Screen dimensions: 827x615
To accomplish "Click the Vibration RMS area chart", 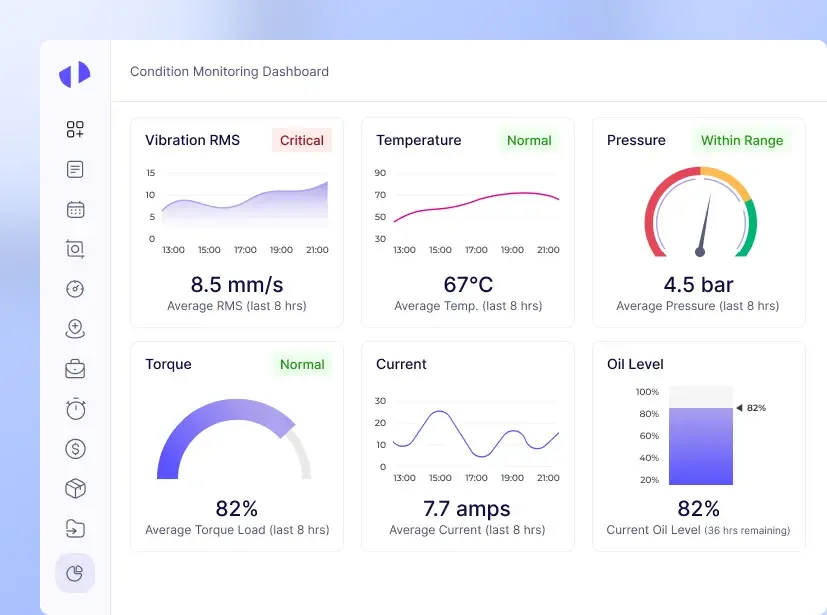I will click(x=245, y=205).
